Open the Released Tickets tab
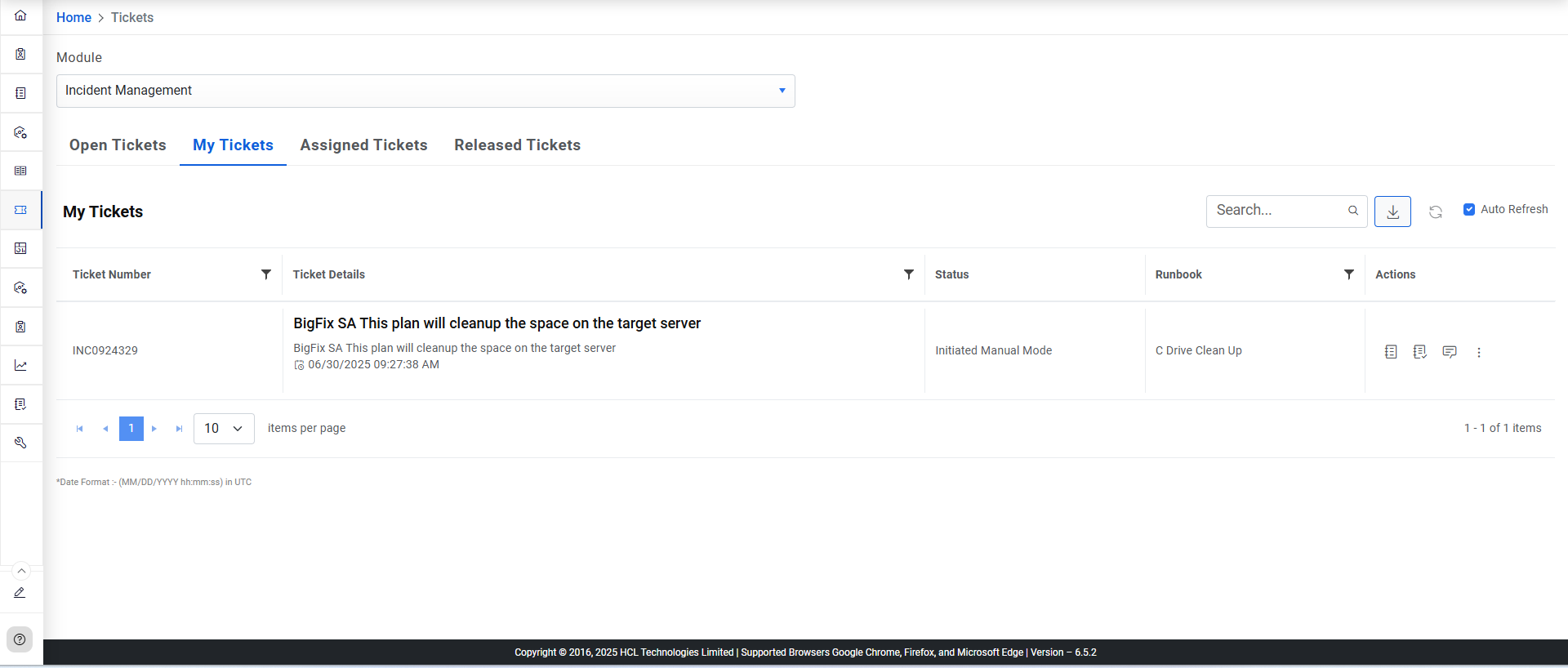The height and width of the screenshot is (668, 1568). [x=517, y=145]
